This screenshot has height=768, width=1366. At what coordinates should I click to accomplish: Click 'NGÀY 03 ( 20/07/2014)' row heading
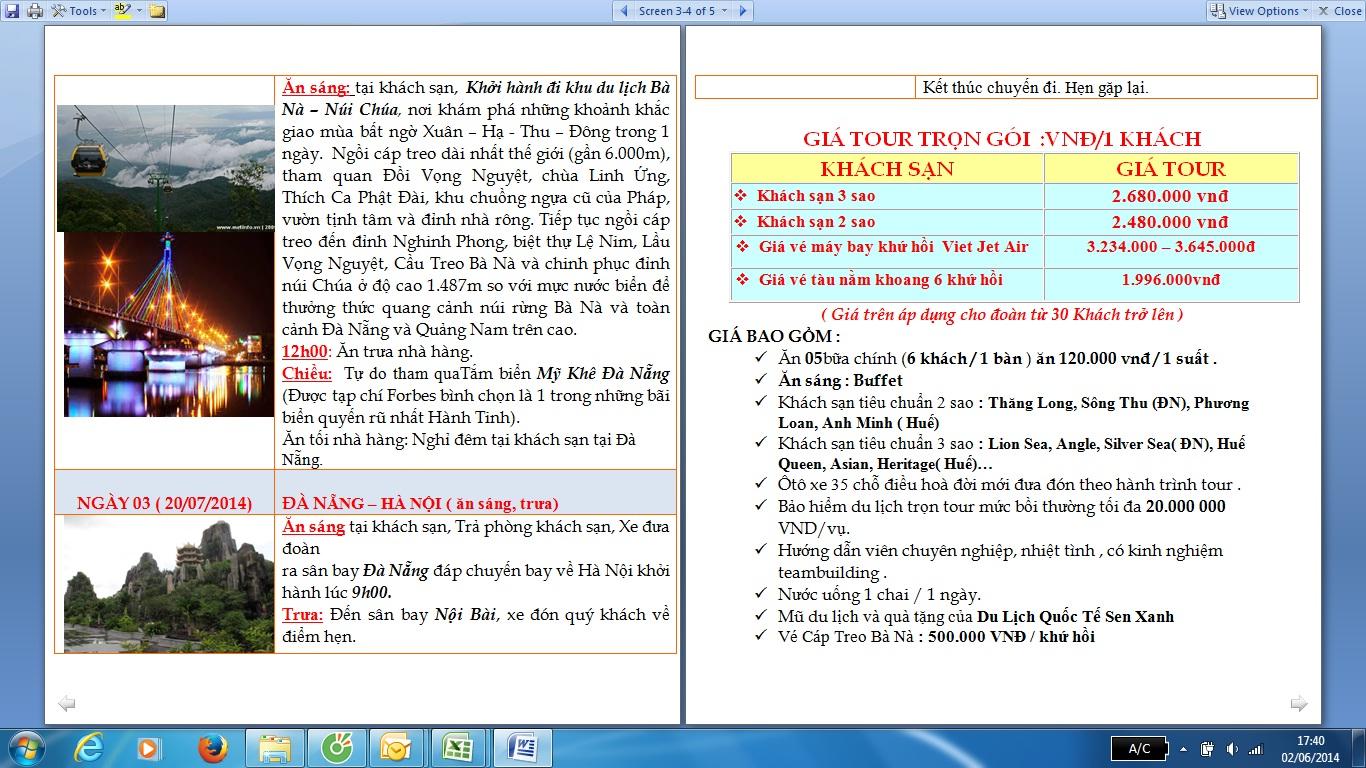click(x=164, y=503)
